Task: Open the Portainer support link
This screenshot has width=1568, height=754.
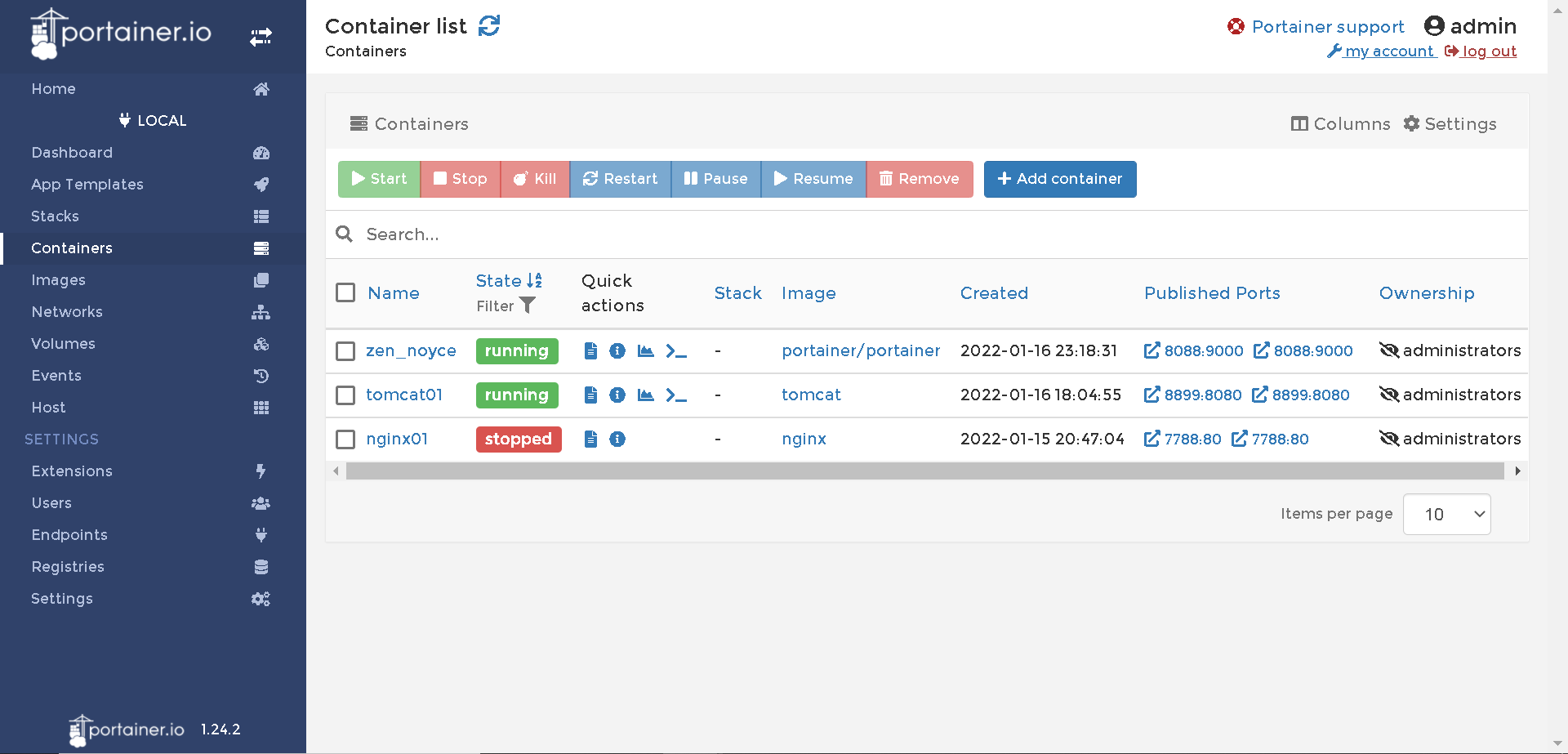Action: point(1316,27)
